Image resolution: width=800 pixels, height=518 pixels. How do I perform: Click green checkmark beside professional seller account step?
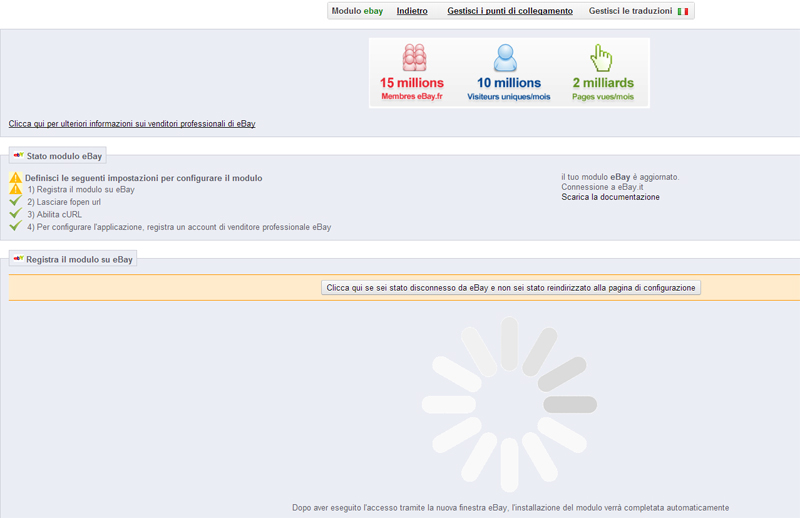click(x=15, y=226)
